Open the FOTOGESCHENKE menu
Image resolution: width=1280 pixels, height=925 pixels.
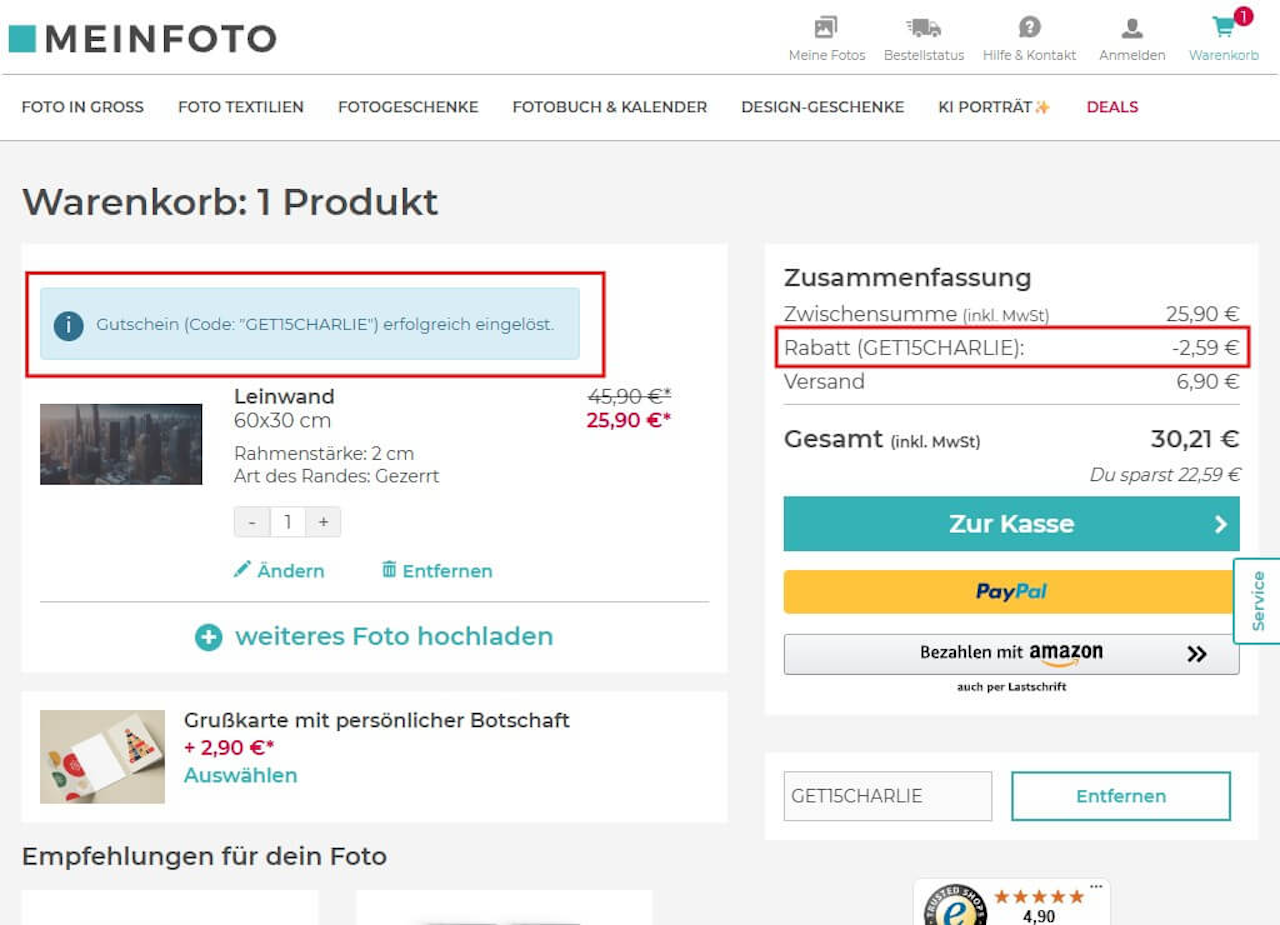coord(408,107)
